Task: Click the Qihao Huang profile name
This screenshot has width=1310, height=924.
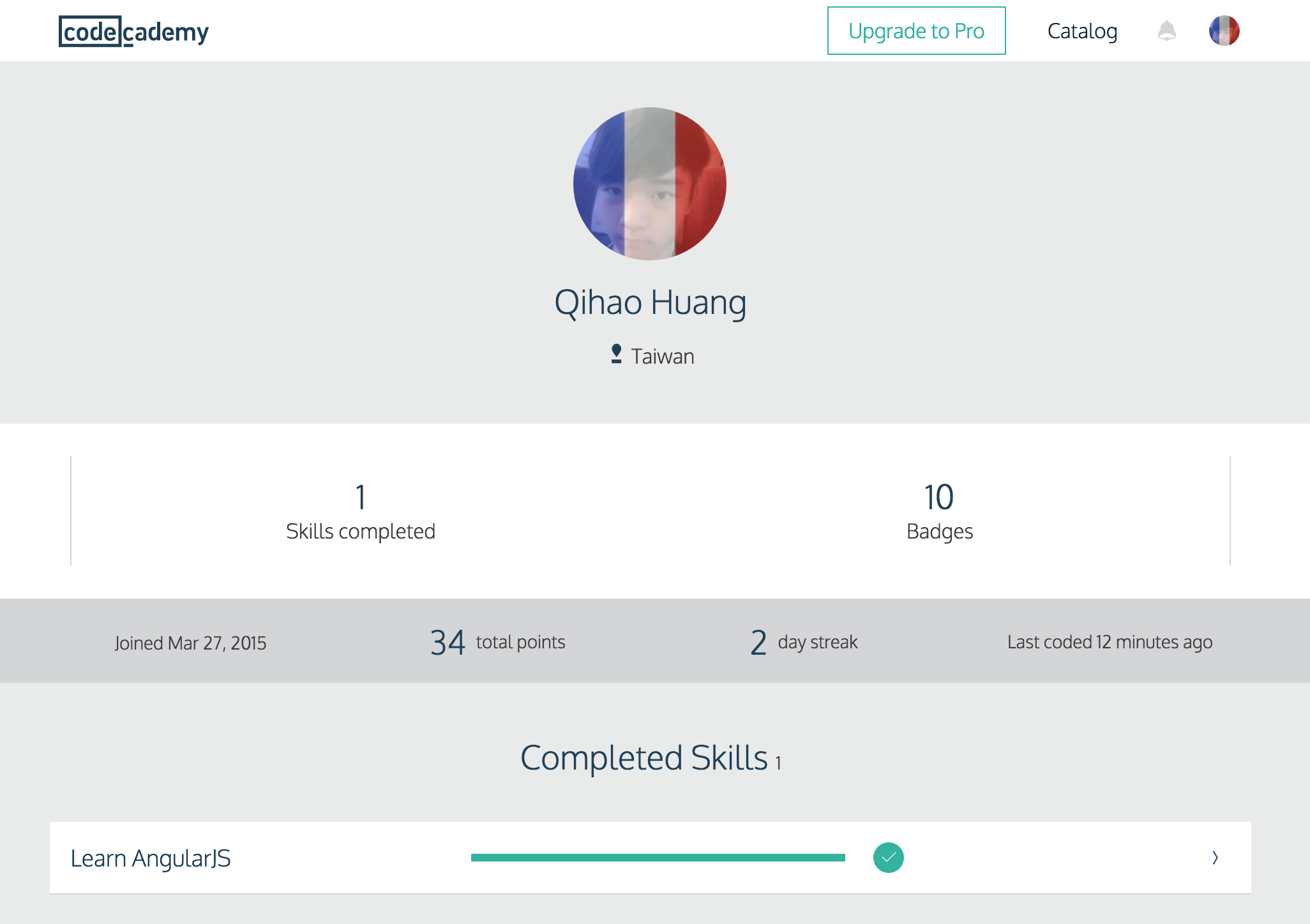Action: coord(650,302)
